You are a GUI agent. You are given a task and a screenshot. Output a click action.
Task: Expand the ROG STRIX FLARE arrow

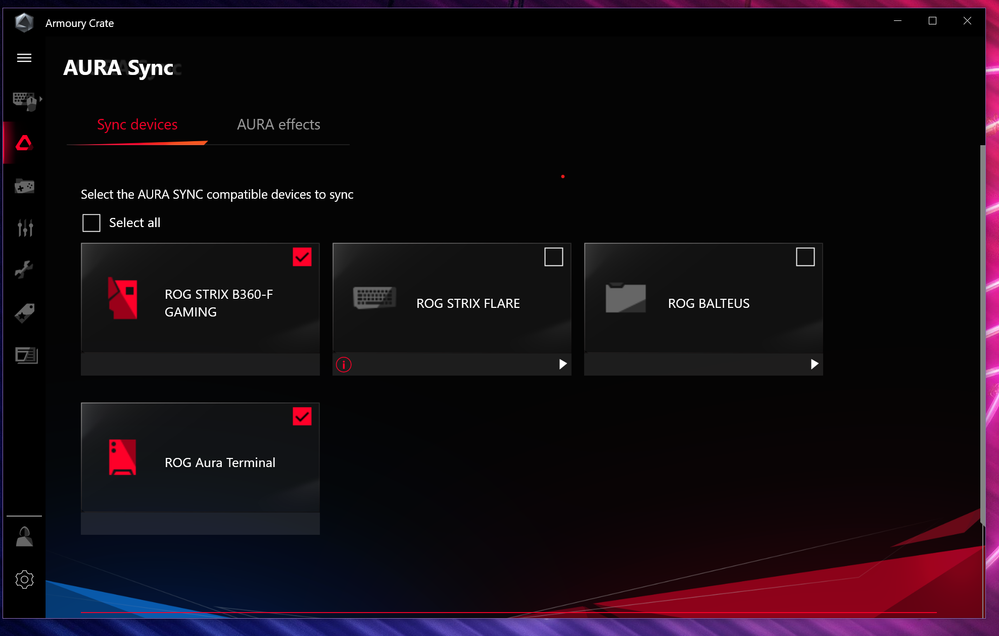tap(563, 364)
